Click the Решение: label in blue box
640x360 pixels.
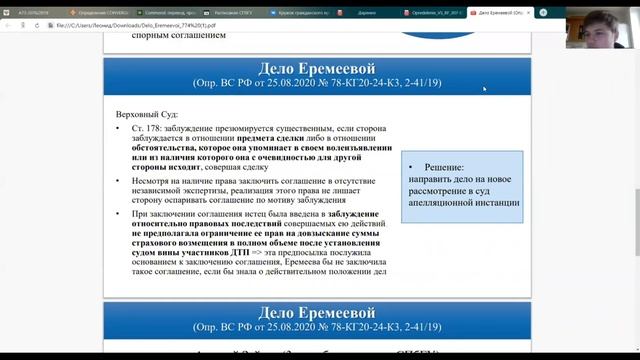click(x=444, y=167)
